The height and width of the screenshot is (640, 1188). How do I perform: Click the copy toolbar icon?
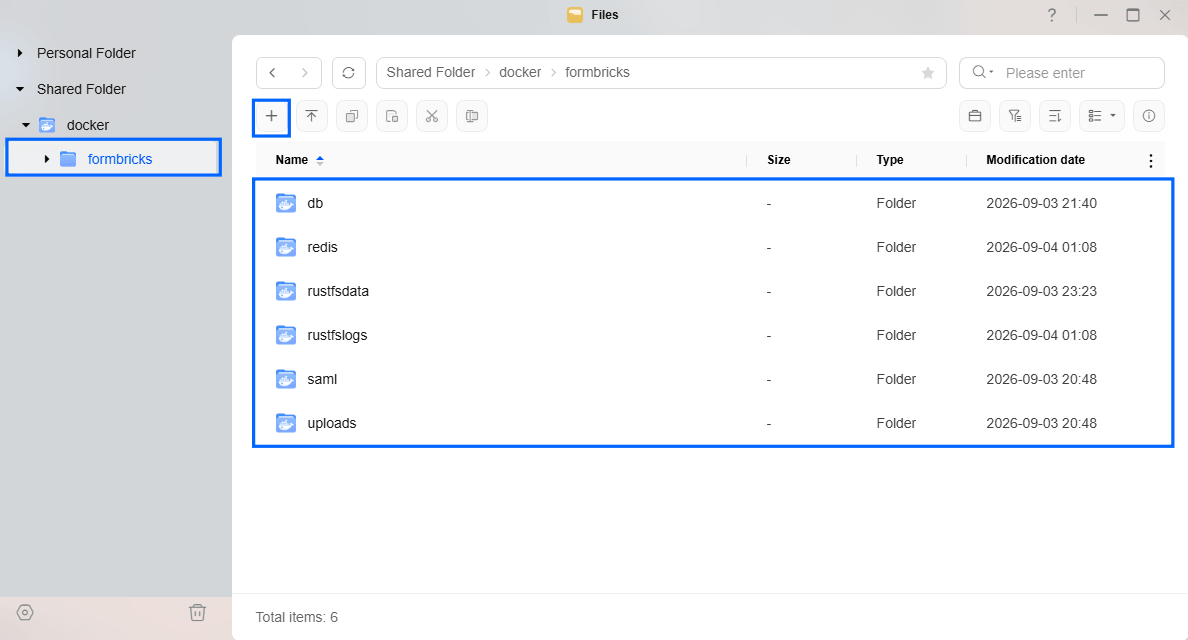click(352, 117)
